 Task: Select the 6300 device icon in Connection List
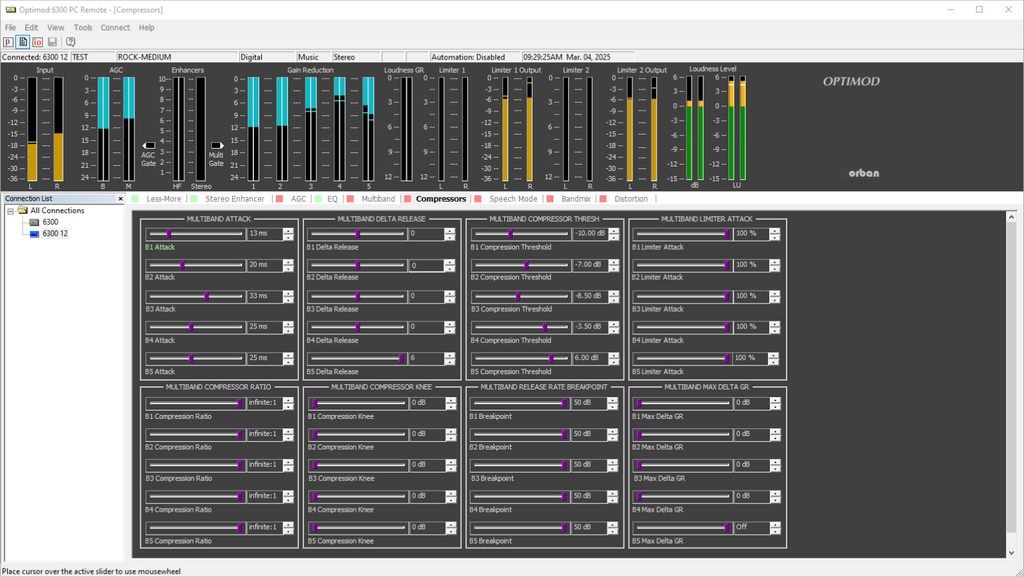[x=35, y=222]
